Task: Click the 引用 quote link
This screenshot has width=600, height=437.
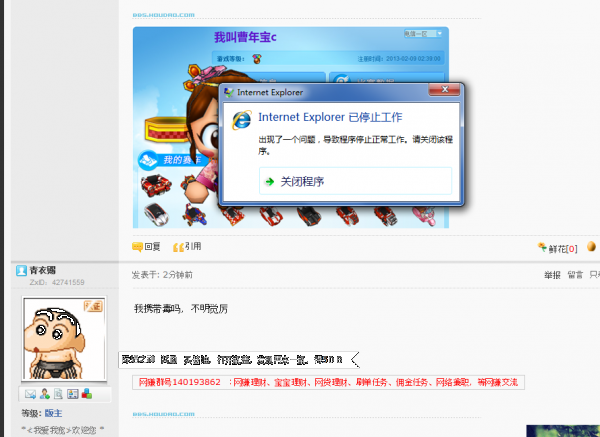Action: (x=187, y=247)
